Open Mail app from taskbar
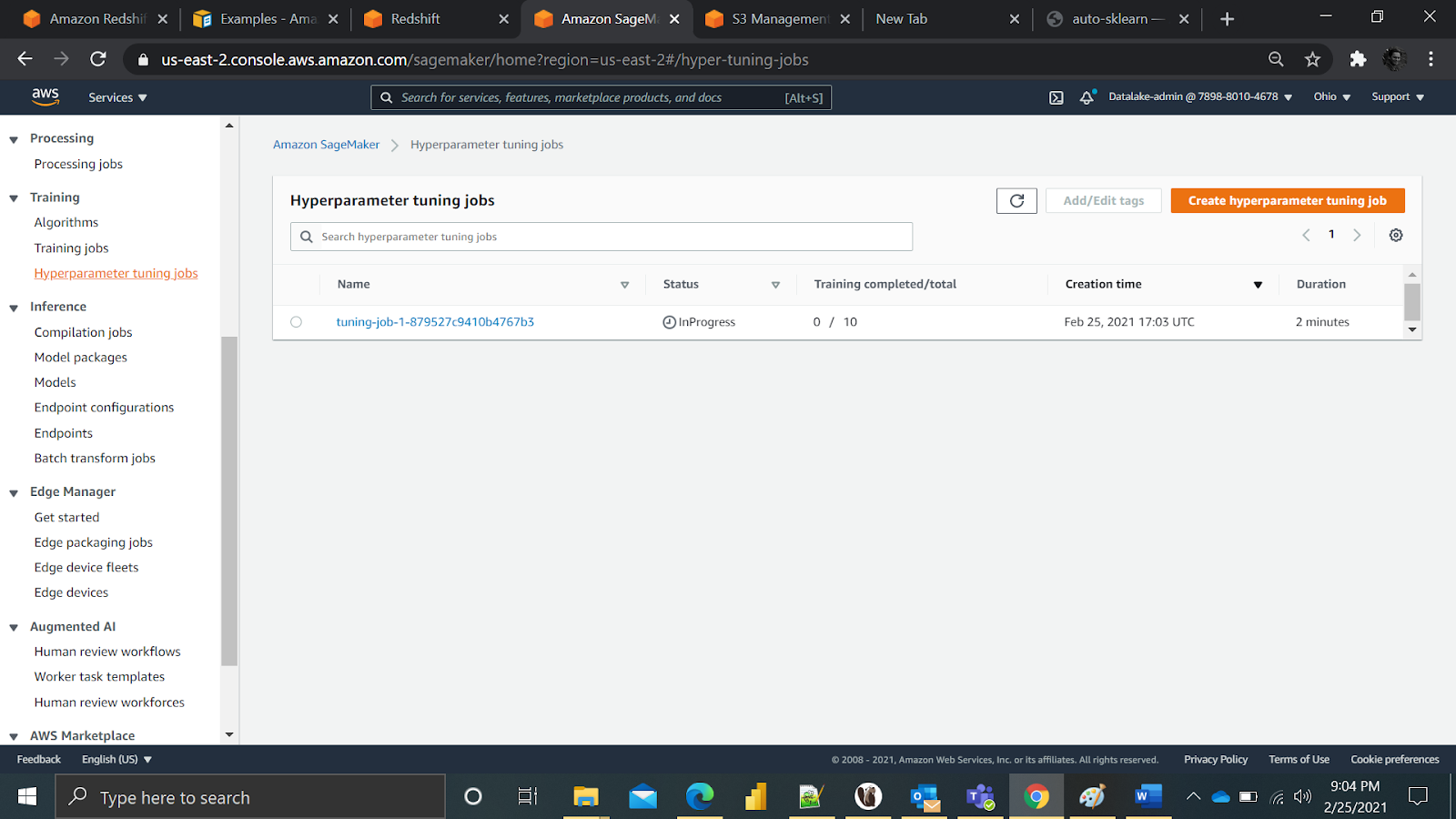This screenshot has height=819, width=1456. 642,797
